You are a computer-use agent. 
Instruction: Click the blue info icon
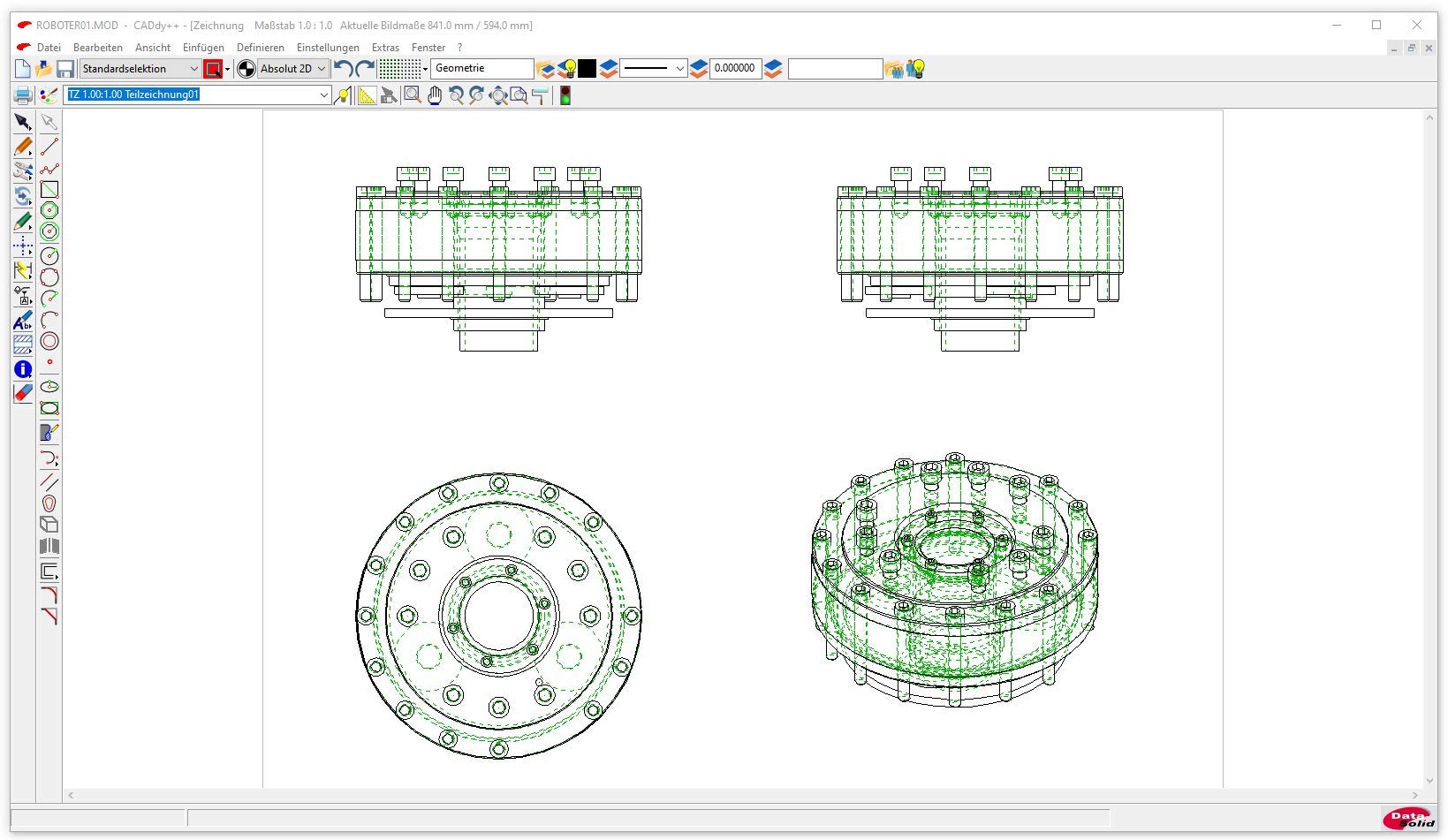[x=23, y=369]
